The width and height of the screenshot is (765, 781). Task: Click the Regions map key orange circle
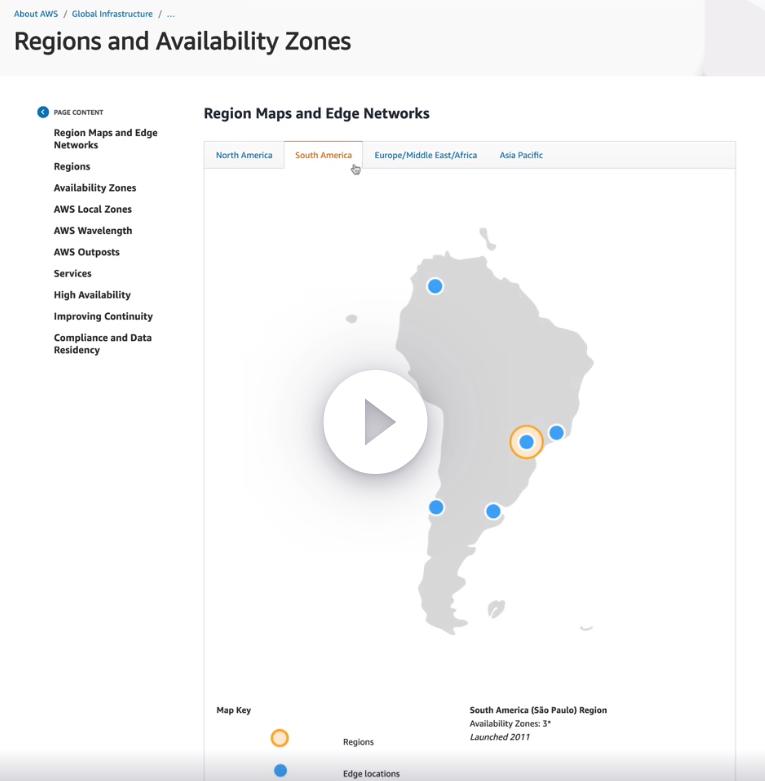[x=279, y=738]
